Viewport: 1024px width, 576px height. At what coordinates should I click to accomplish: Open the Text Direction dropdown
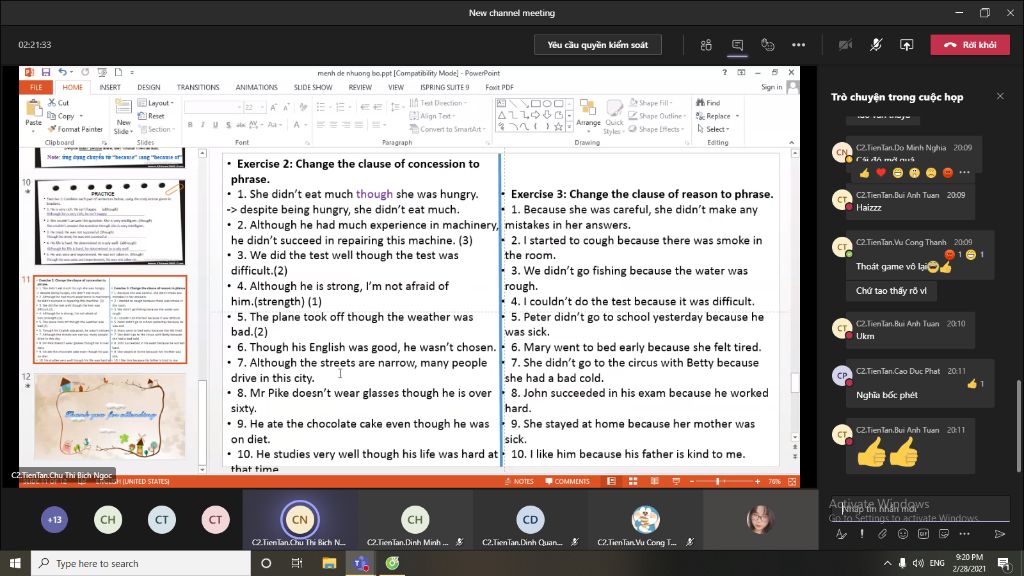click(438, 103)
